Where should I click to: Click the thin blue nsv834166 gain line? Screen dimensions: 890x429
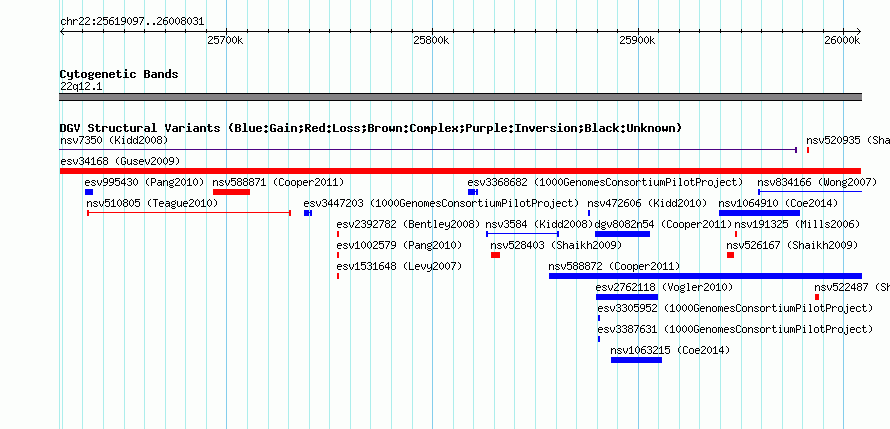tap(810, 192)
